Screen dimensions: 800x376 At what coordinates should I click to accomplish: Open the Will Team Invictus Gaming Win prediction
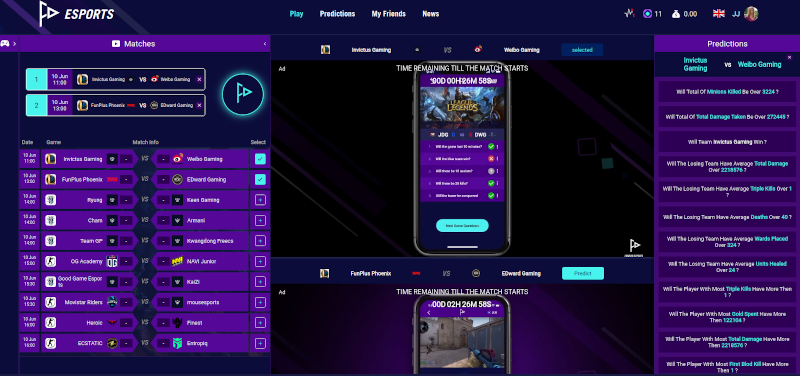[x=727, y=142]
